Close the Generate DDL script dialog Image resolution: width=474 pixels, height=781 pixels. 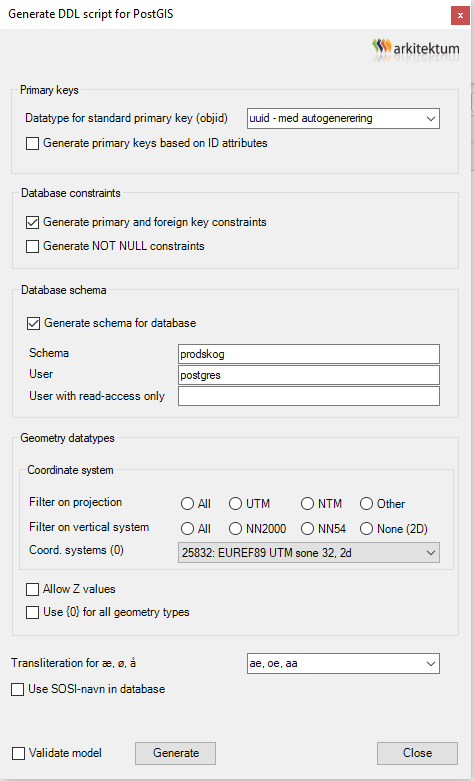[x=461, y=15]
